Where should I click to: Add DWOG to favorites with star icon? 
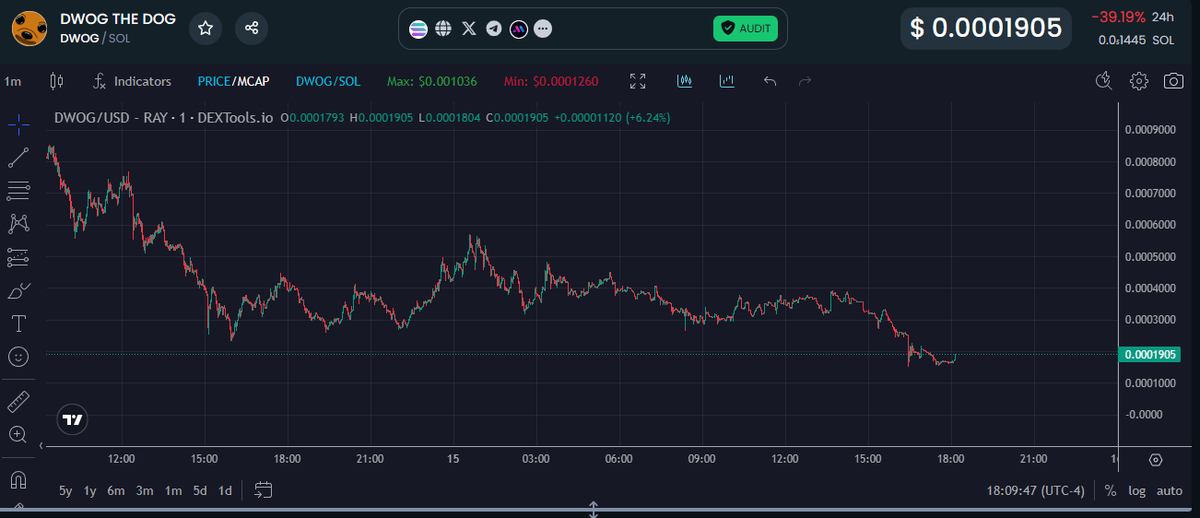(x=205, y=28)
